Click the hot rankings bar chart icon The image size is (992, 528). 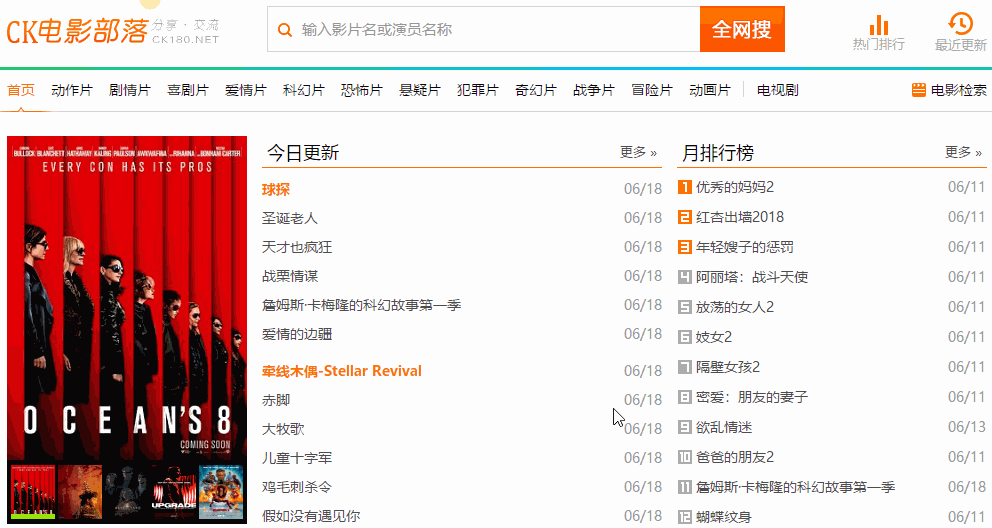pos(878,25)
